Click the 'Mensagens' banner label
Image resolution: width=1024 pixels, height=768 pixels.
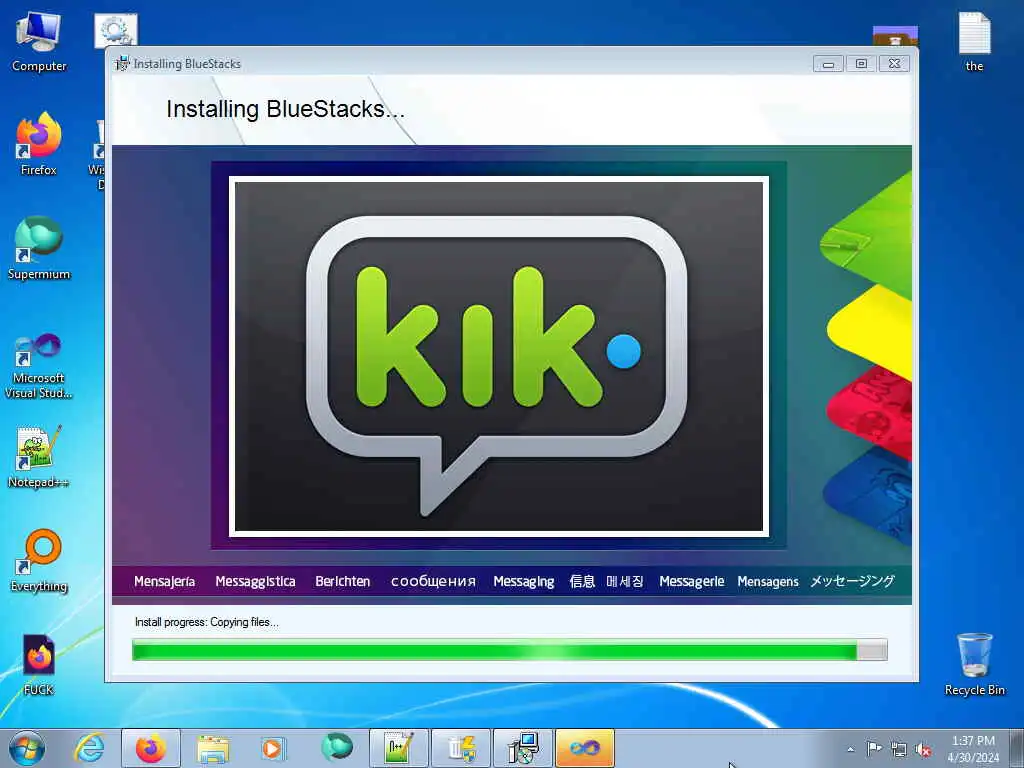[768, 581]
